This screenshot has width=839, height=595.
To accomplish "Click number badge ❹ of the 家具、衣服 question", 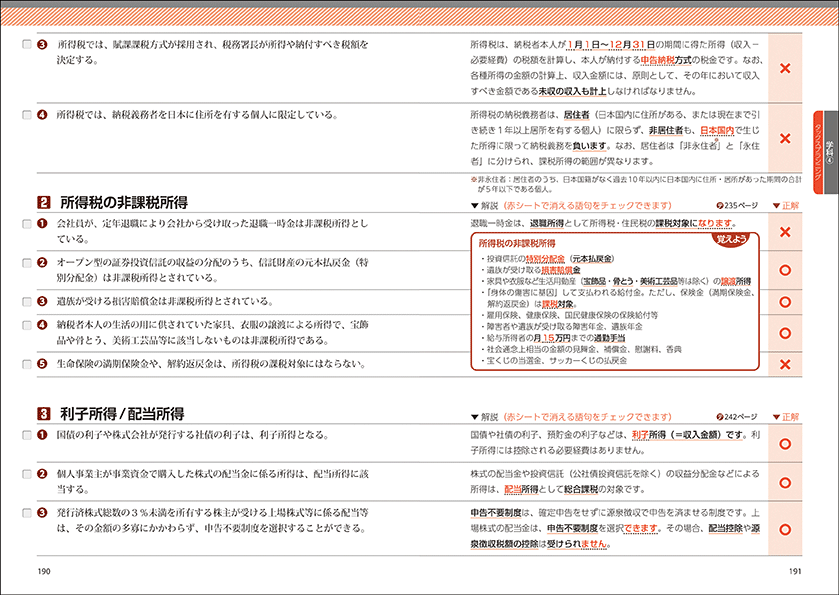I will pos(42,325).
